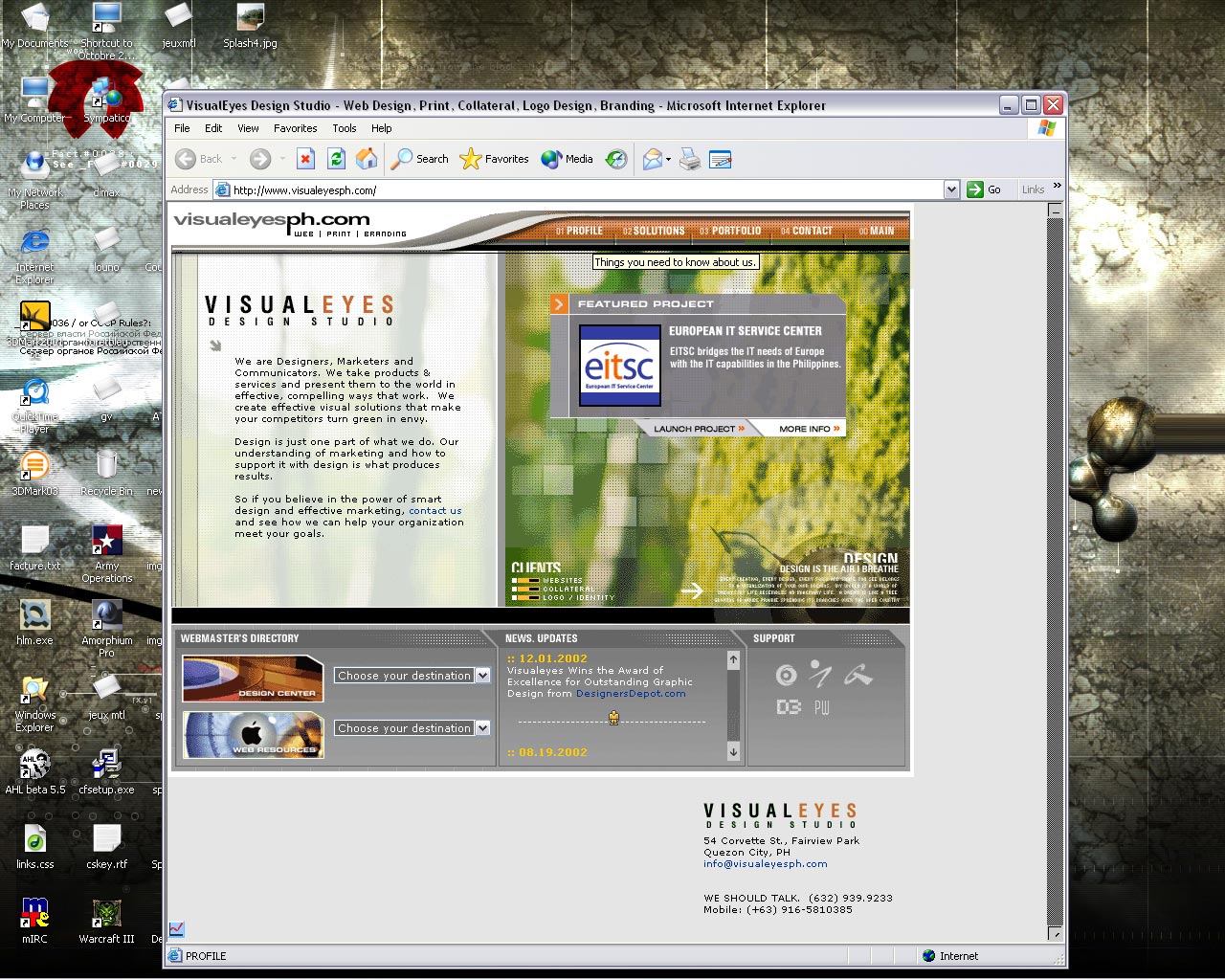The image size is (1225, 980).
Task: Open the address bar URL history dropdown
Action: 951,189
